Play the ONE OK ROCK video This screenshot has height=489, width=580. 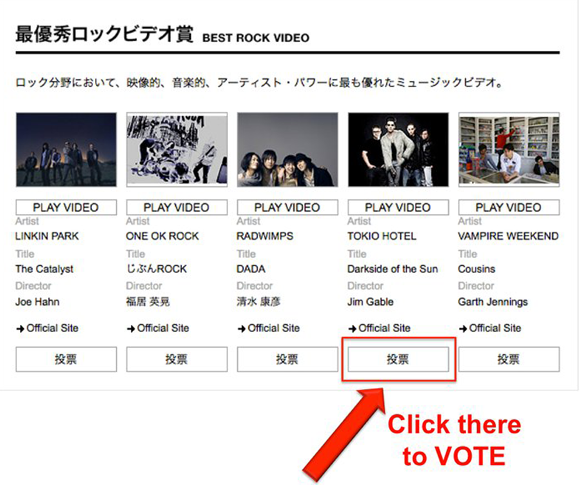pyautogui.click(x=177, y=207)
